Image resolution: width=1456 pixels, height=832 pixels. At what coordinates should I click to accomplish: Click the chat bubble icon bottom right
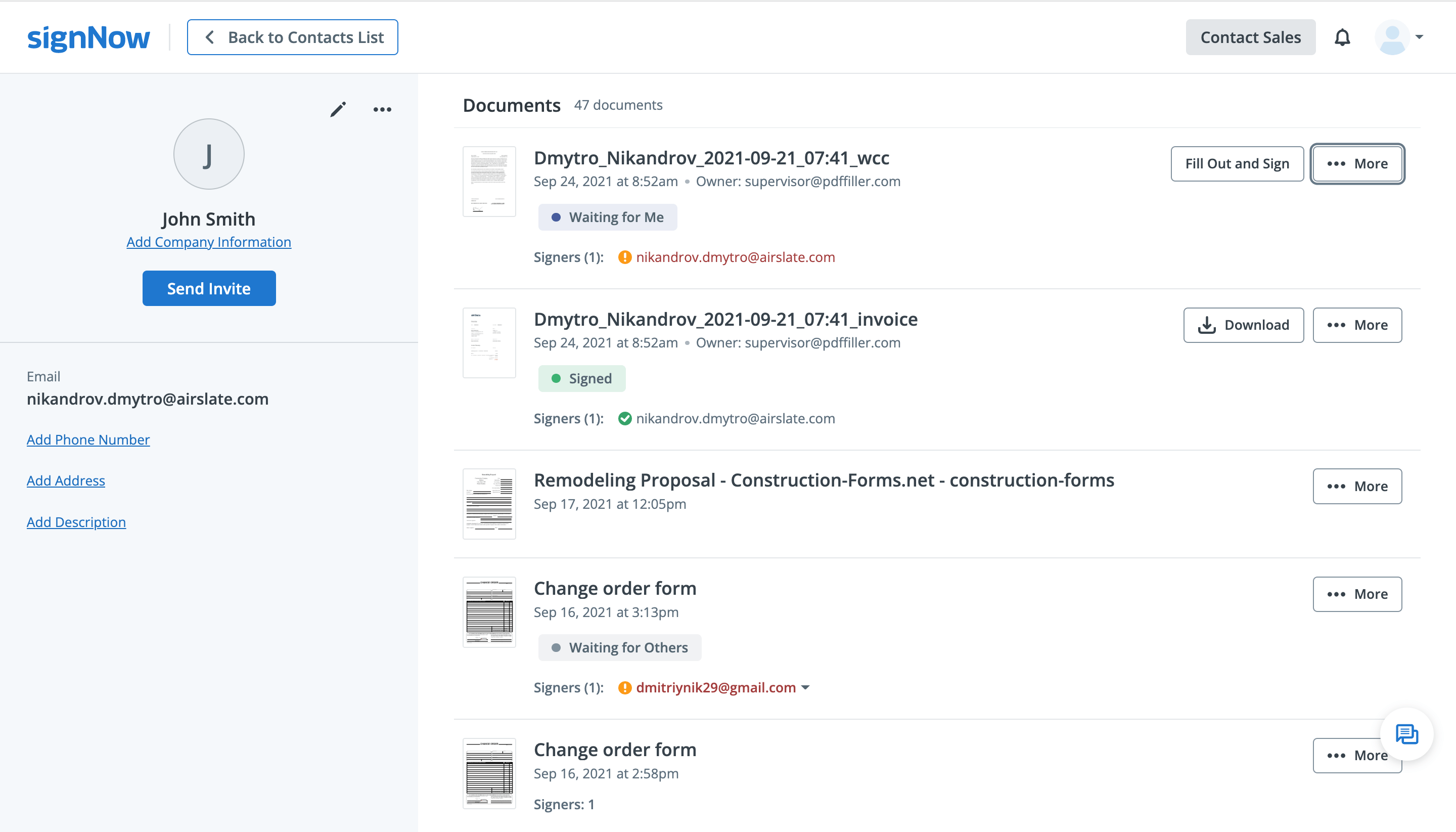pos(1408,732)
